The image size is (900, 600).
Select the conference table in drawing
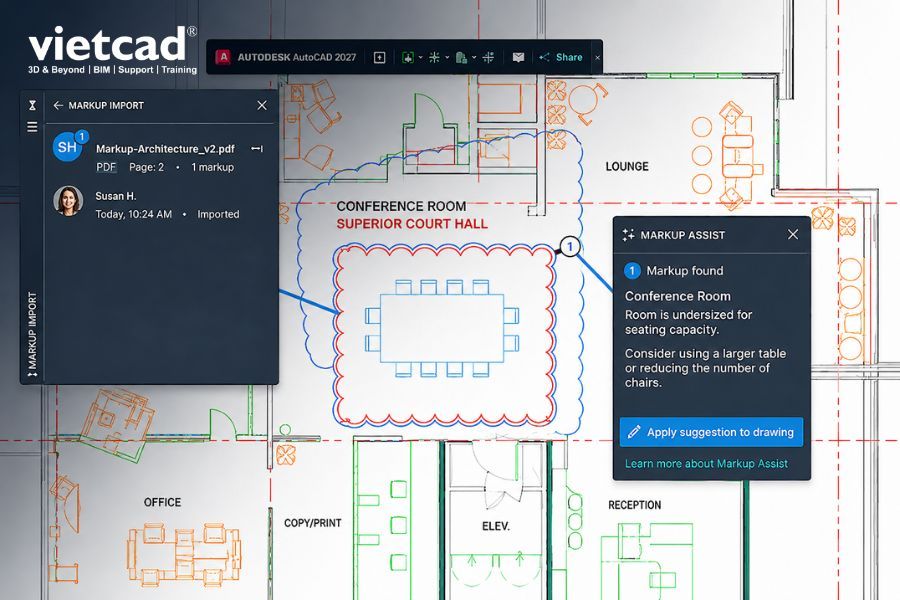click(442, 328)
